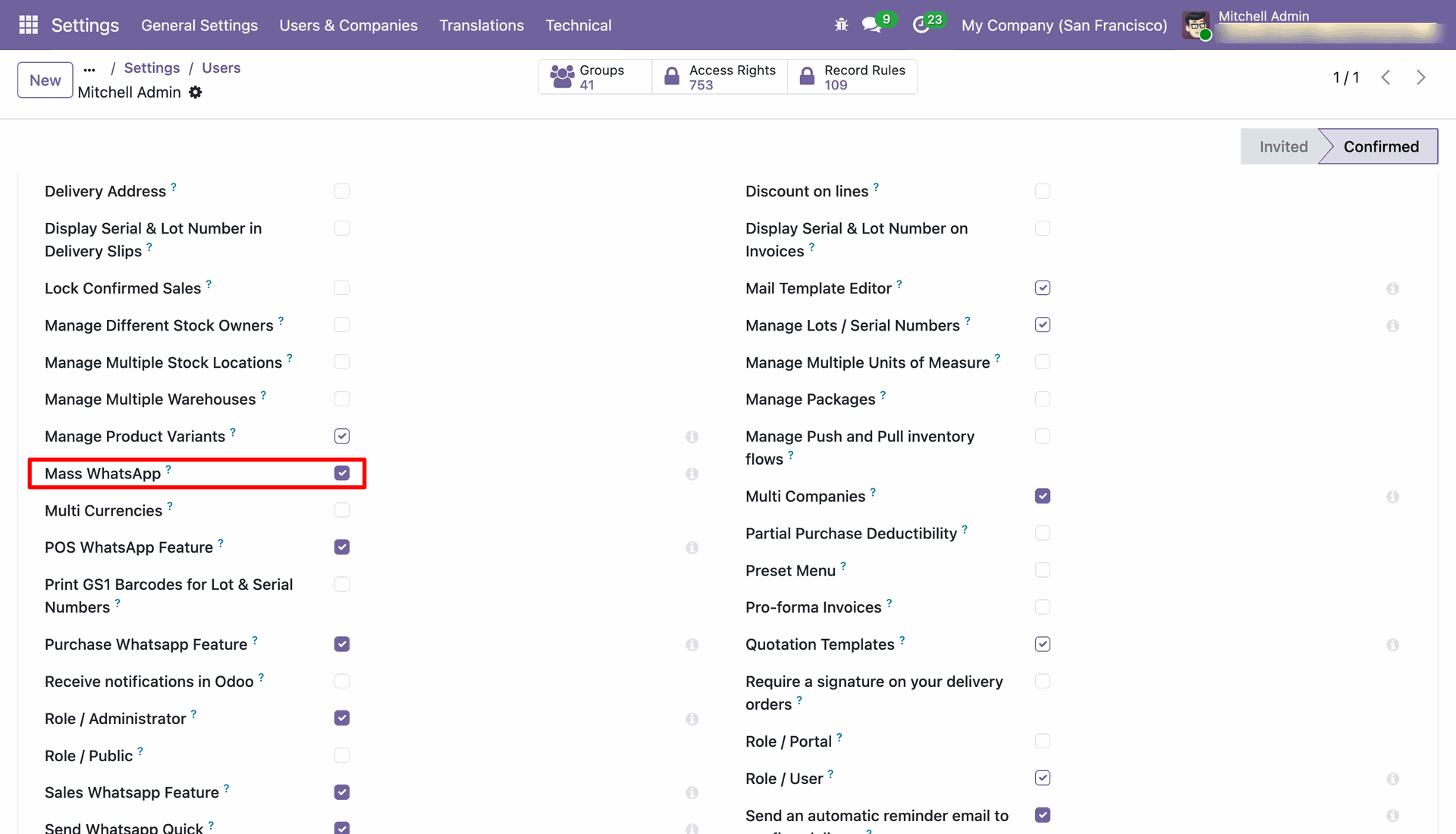This screenshot has width=1456, height=834.
Task: Enable the Delivery Address checkbox
Action: [342, 191]
